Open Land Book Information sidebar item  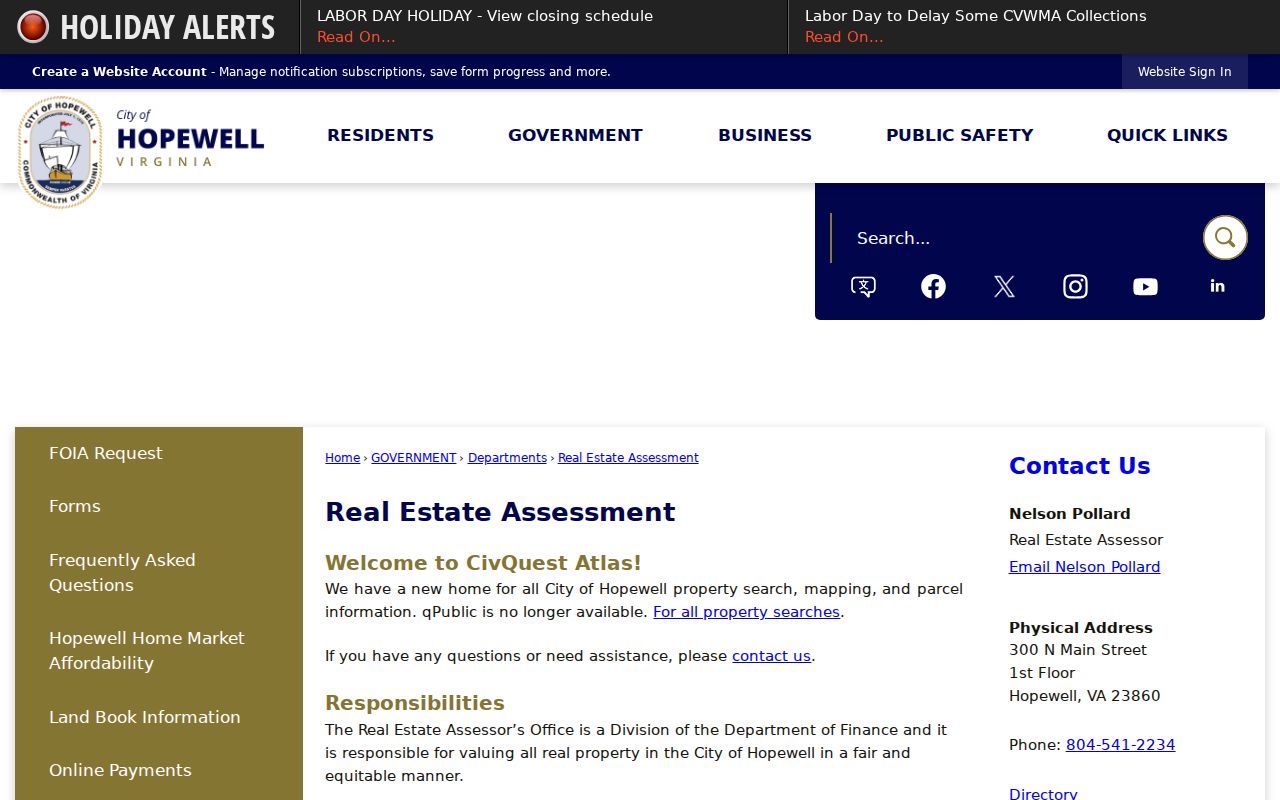pos(159,717)
